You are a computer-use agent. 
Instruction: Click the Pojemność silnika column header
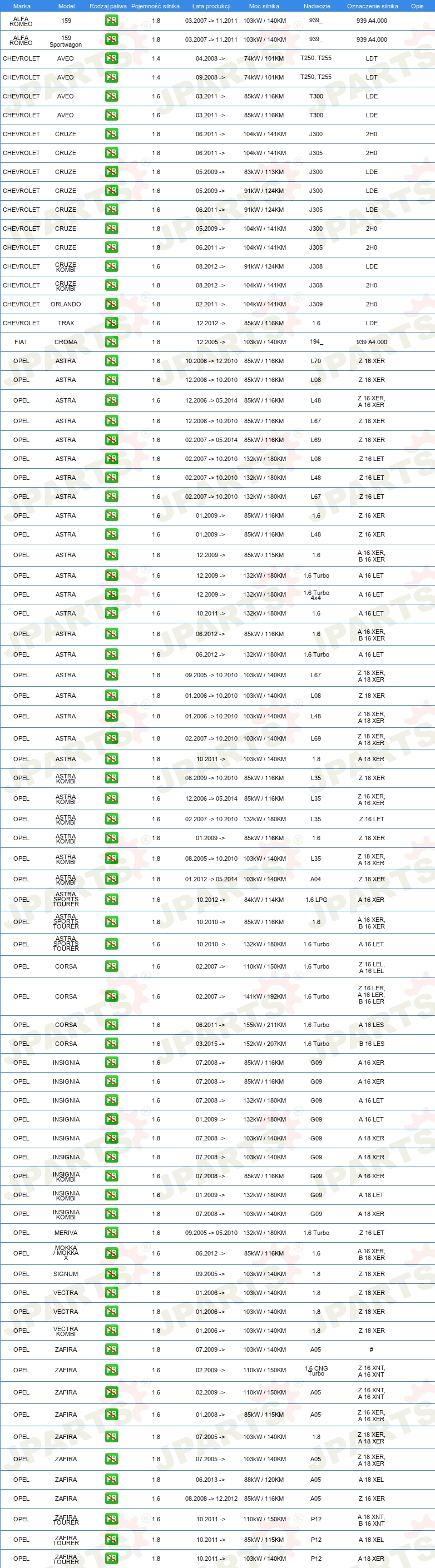coord(155,6)
